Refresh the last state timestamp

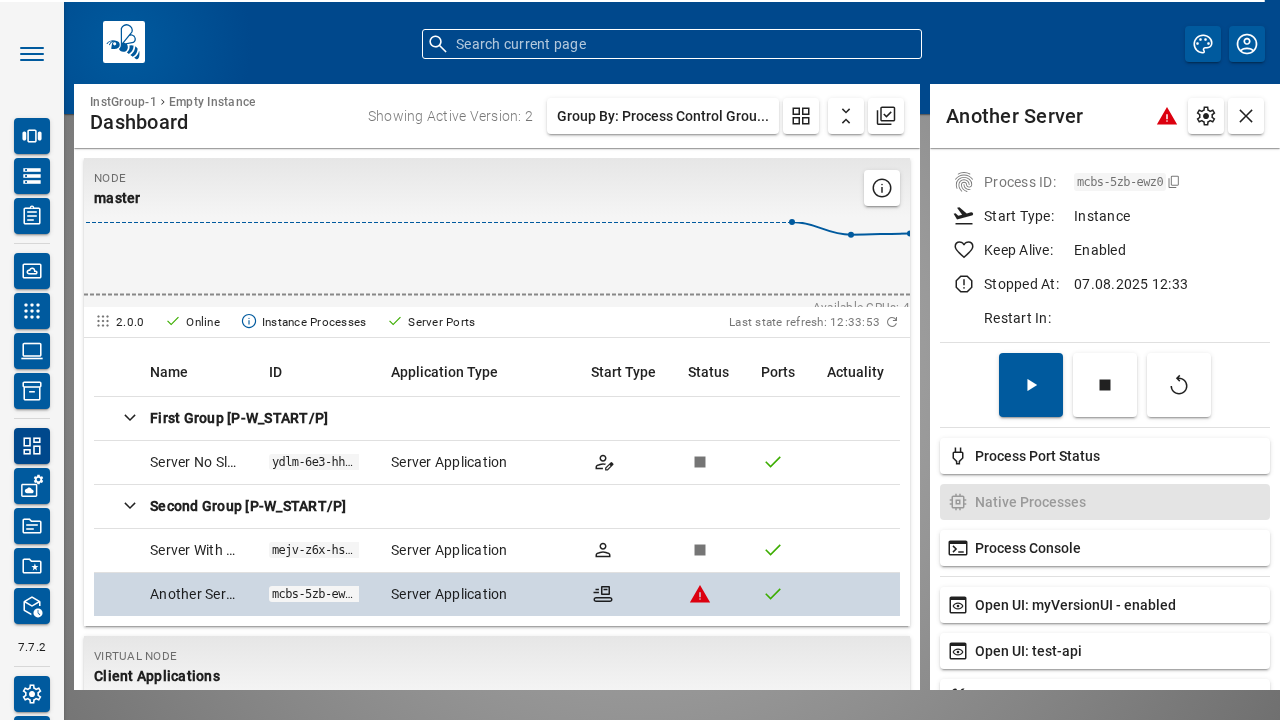(x=892, y=322)
